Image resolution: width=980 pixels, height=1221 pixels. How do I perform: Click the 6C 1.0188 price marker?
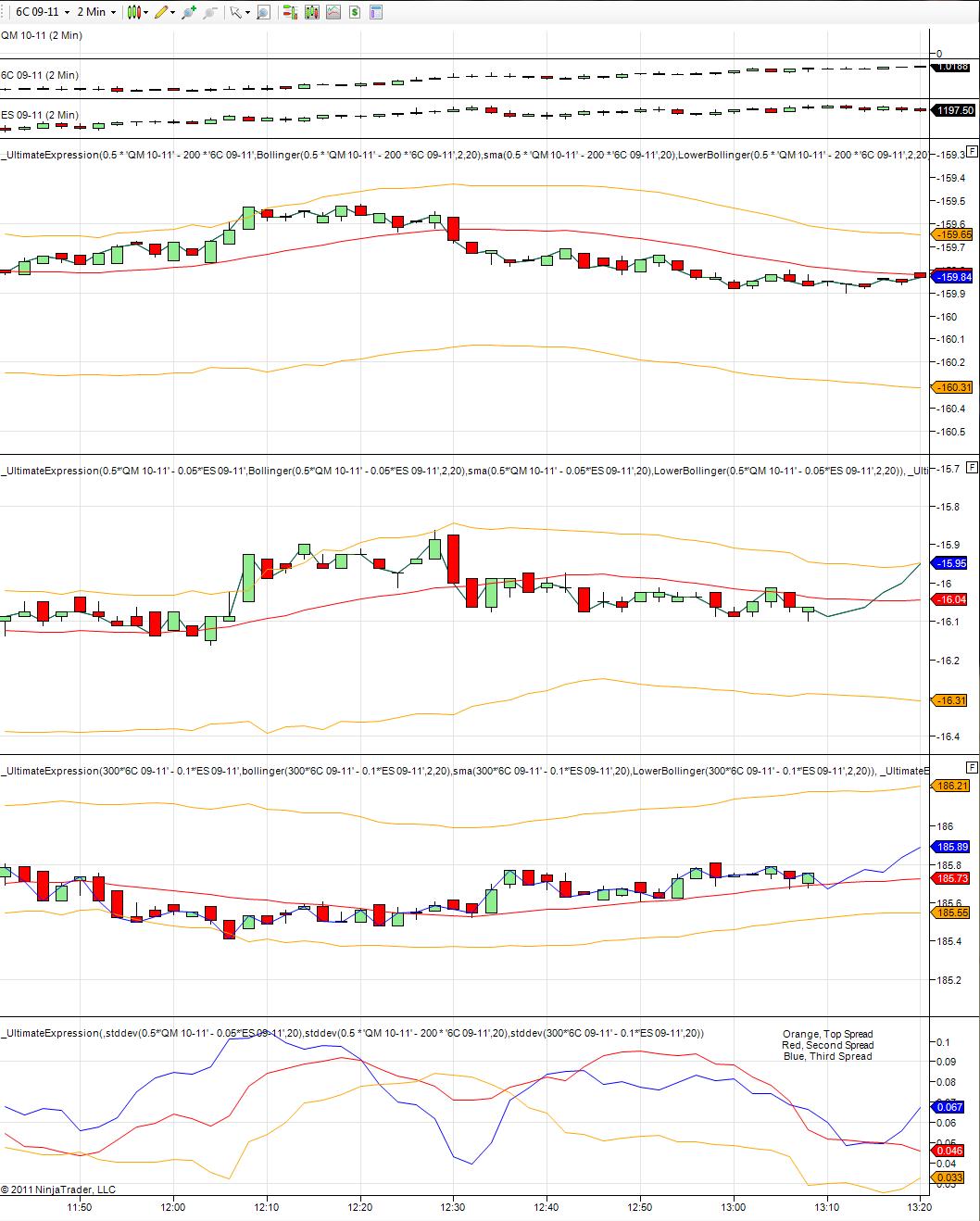[952, 67]
